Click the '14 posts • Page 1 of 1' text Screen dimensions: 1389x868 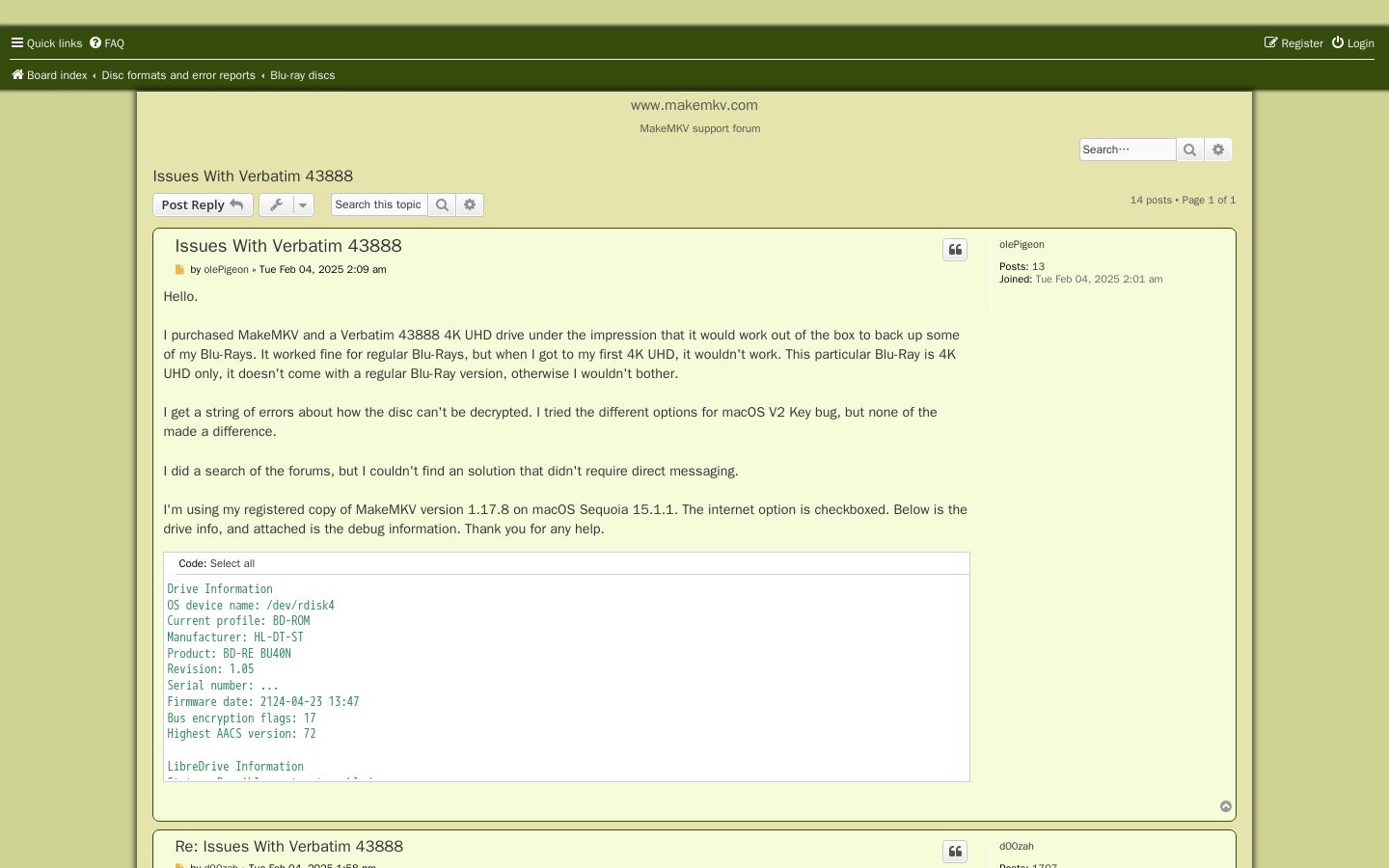1183,201
